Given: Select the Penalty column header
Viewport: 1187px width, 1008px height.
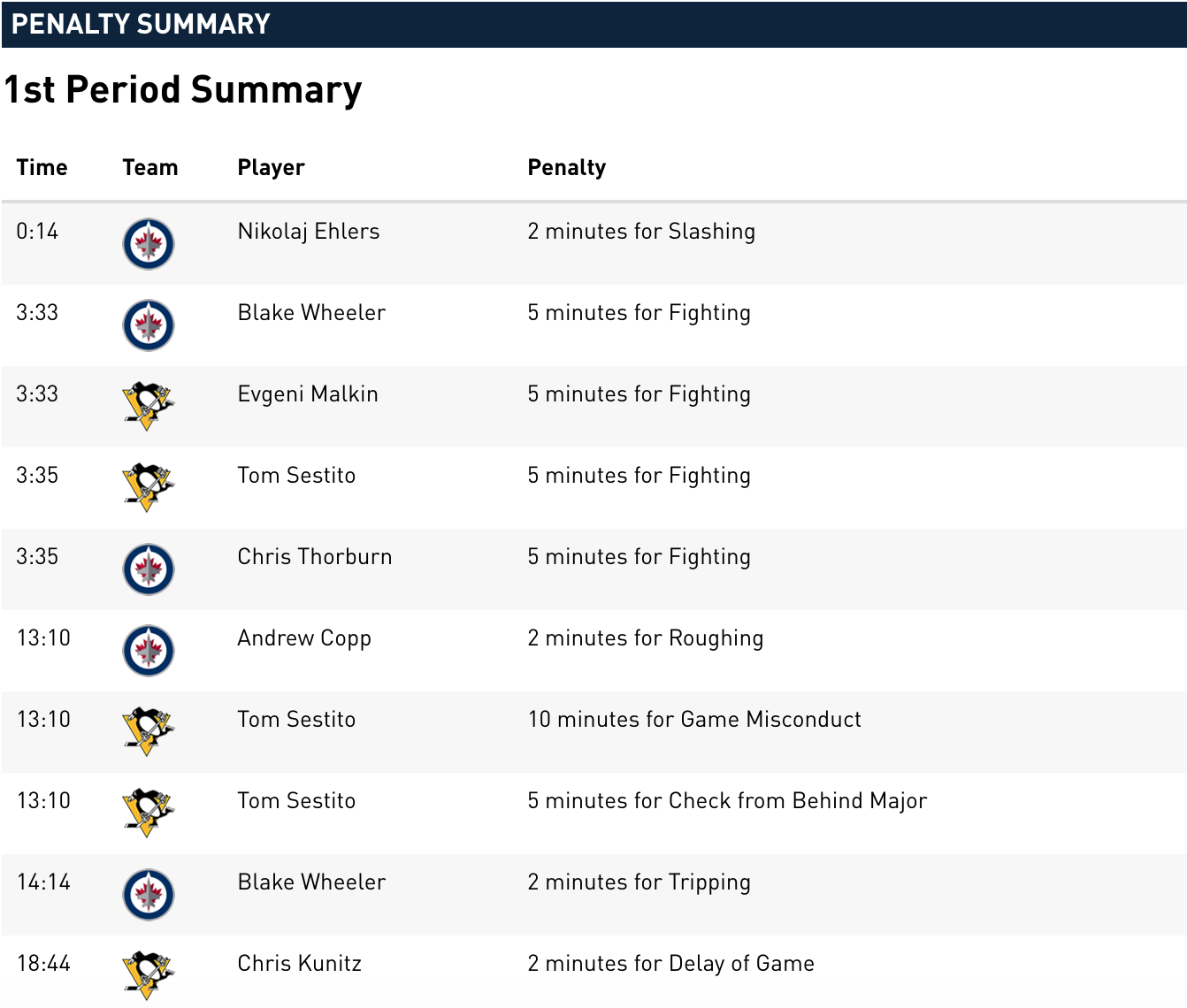Looking at the screenshot, I should 567,167.
